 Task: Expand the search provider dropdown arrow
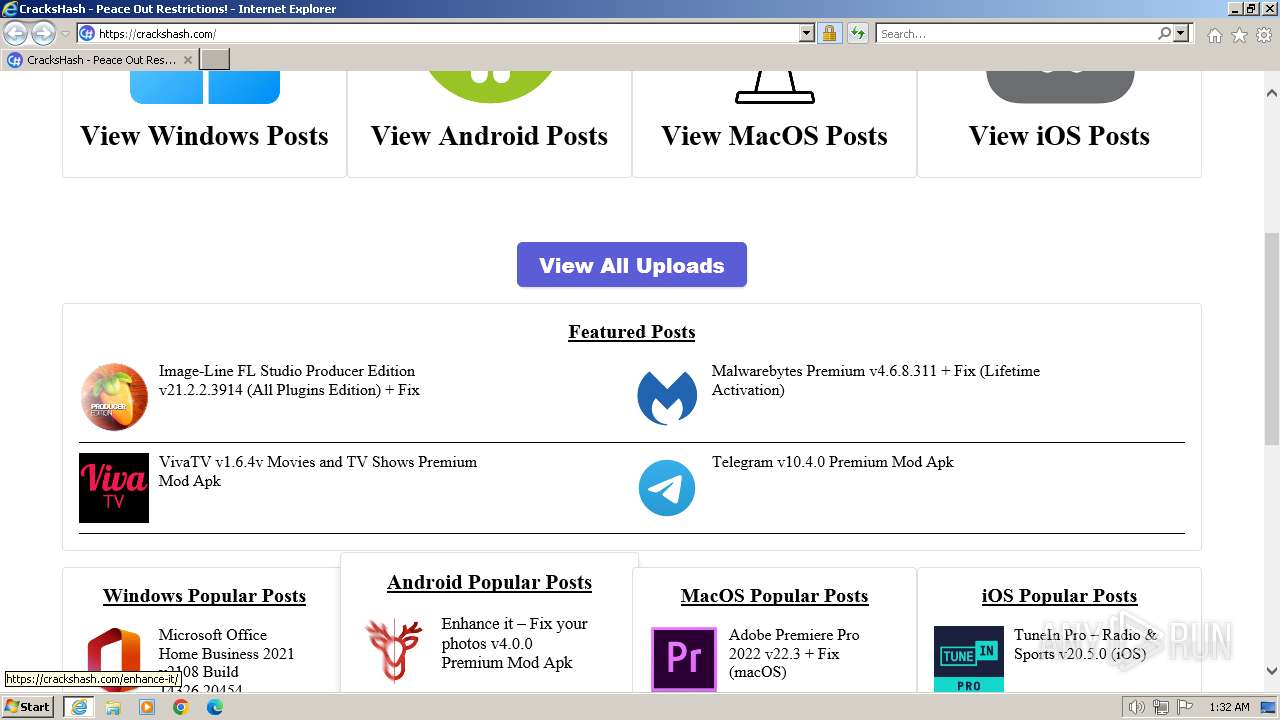coord(1181,33)
